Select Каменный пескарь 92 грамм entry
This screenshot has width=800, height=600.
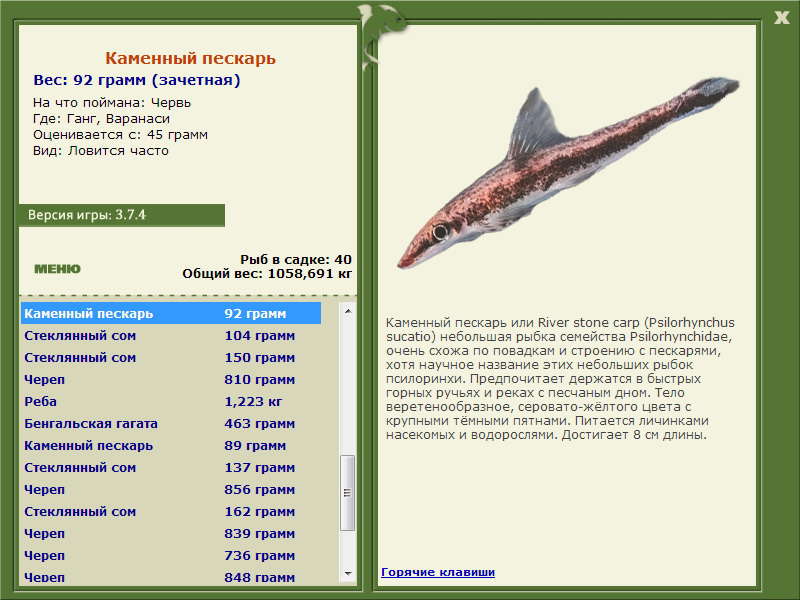(x=171, y=313)
